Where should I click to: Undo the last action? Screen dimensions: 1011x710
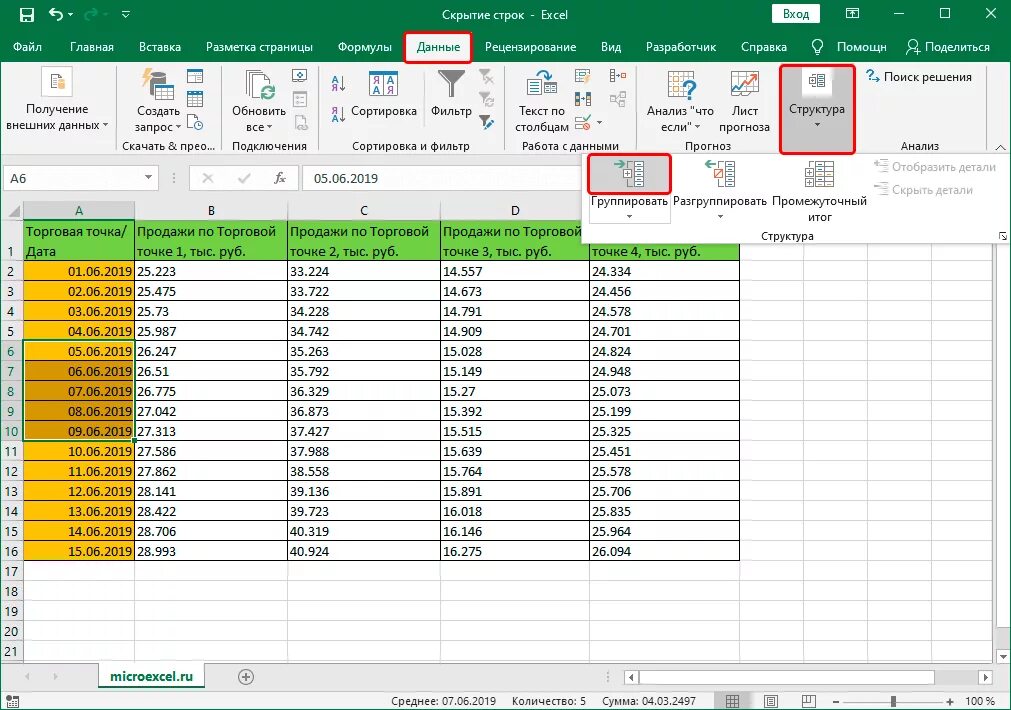coord(56,14)
